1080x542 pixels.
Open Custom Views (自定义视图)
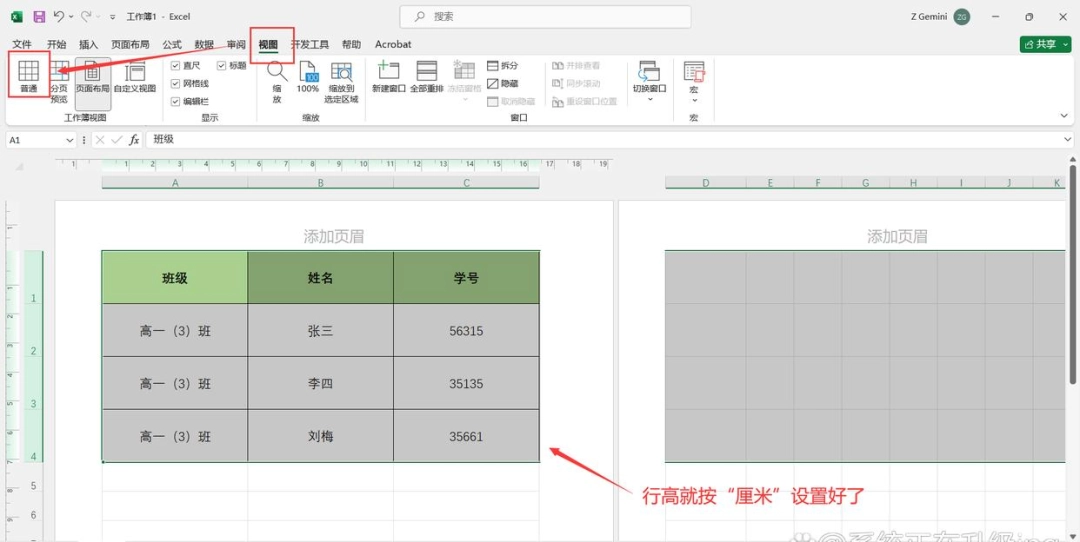click(135, 76)
